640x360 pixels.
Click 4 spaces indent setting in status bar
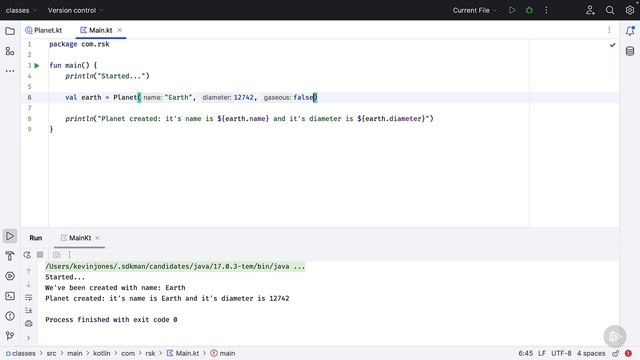[x=591, y=353]
